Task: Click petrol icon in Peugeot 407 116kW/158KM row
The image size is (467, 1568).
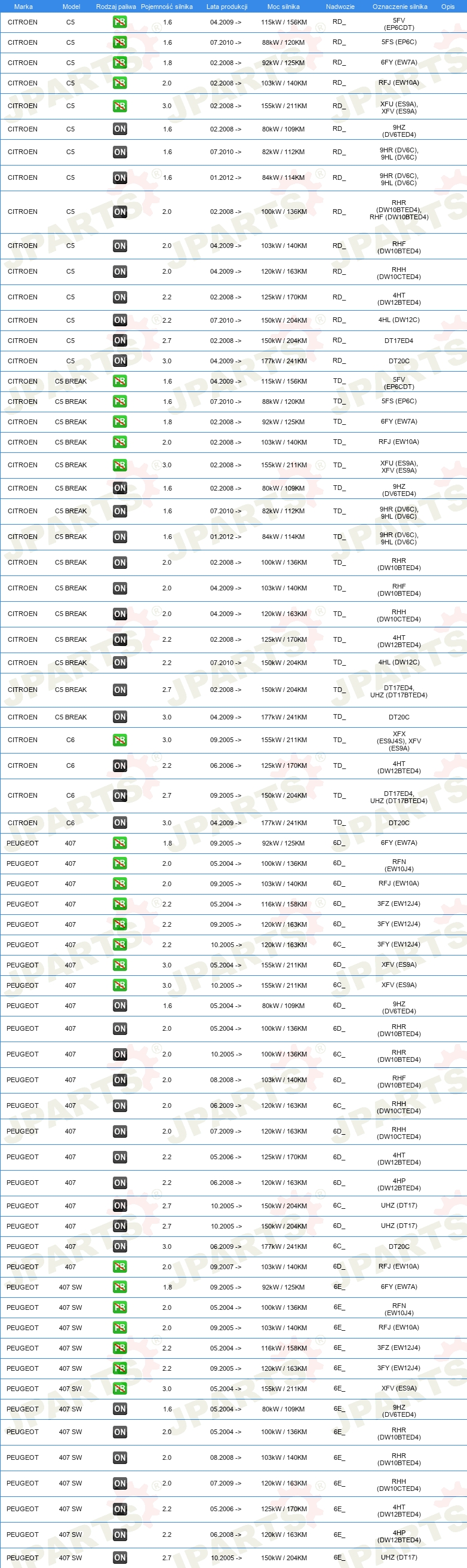Action: point(120,904)
